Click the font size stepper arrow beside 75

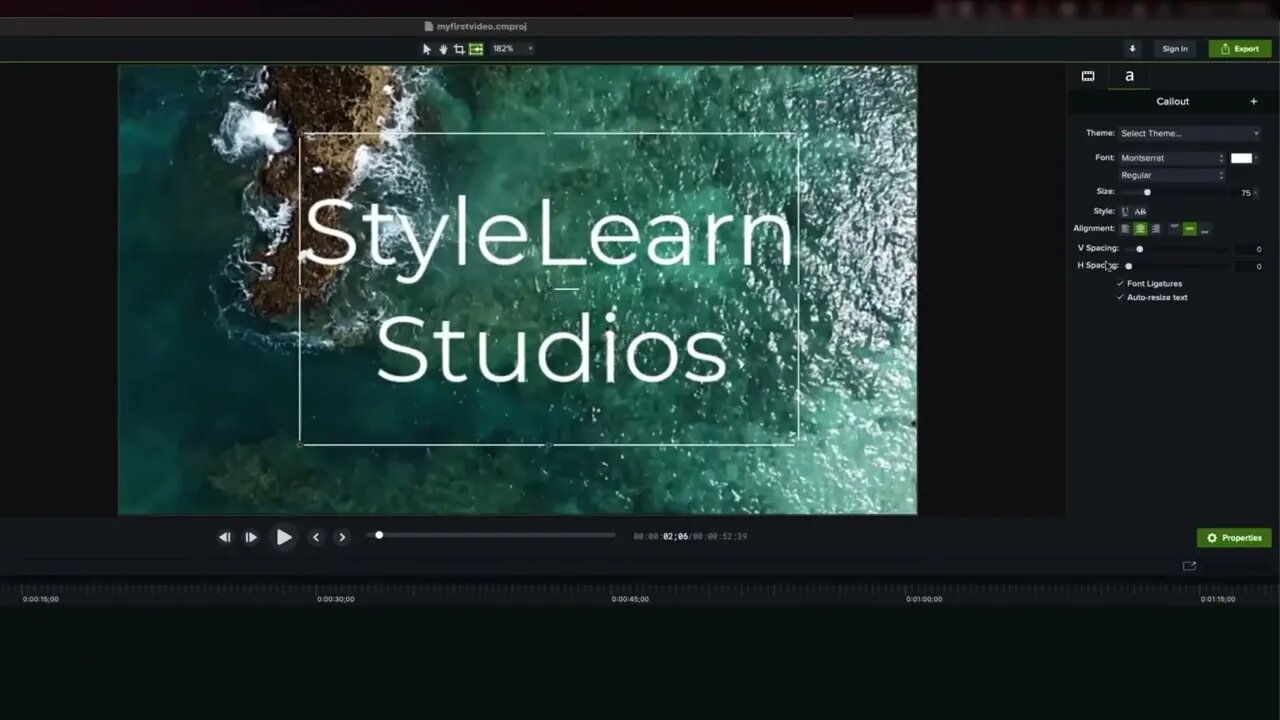[x=1257, y=193]
